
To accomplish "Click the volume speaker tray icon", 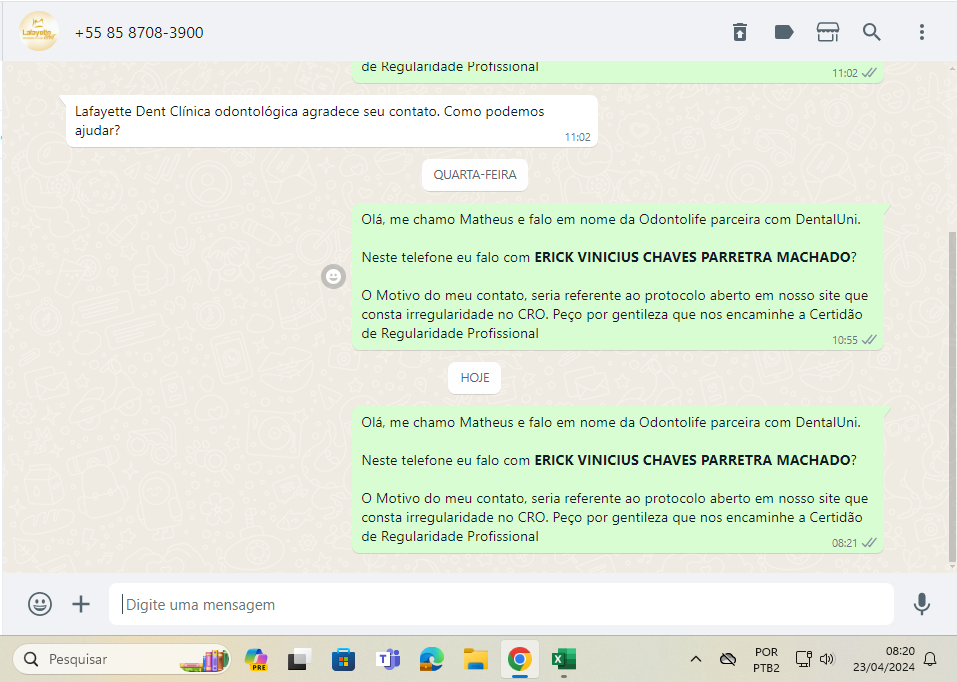I will coord(826,659).
